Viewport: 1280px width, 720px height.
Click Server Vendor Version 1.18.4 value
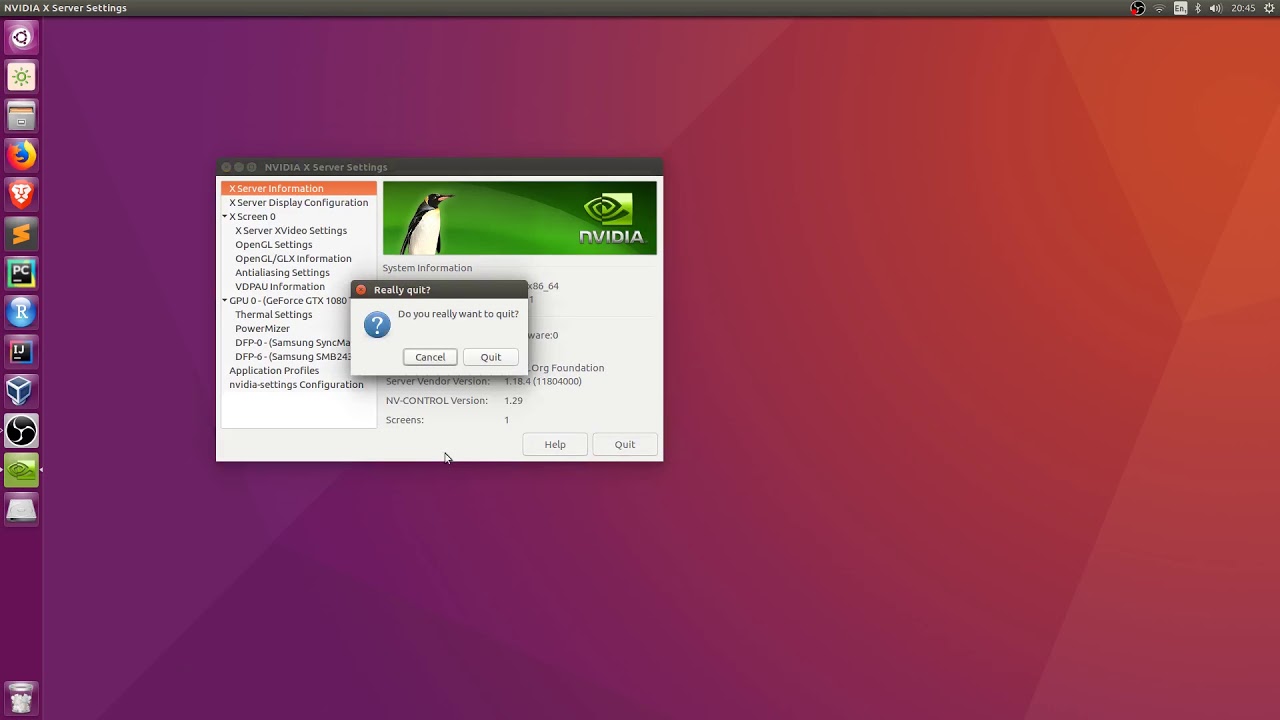tap(543, 381)
